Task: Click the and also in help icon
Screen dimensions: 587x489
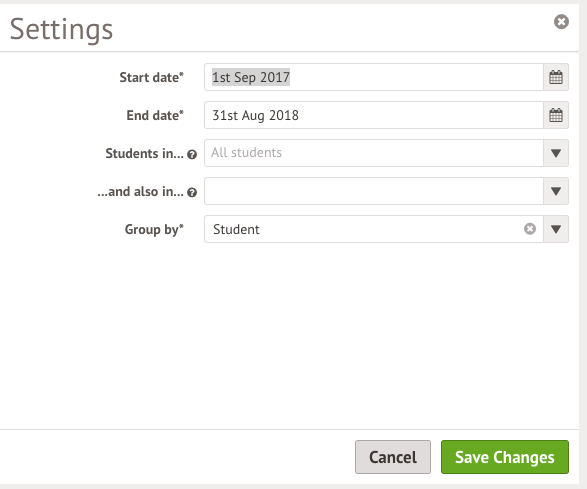Action: point(192,192)
